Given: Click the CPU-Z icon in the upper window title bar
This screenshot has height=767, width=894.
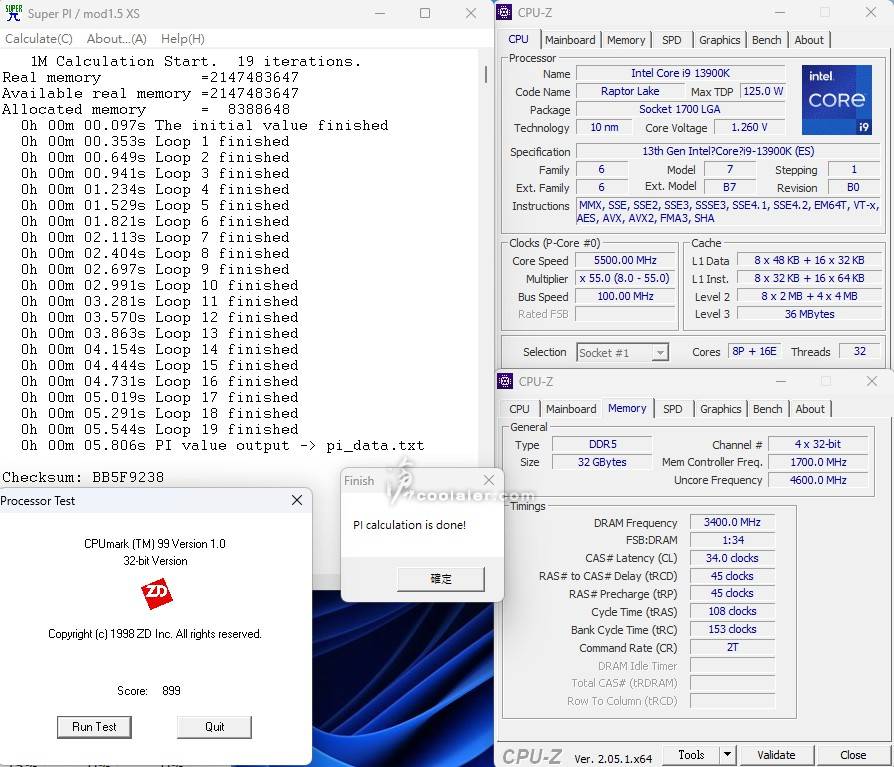Looking at the screenshot, I should pyautogui.click(x=506, y=13).
